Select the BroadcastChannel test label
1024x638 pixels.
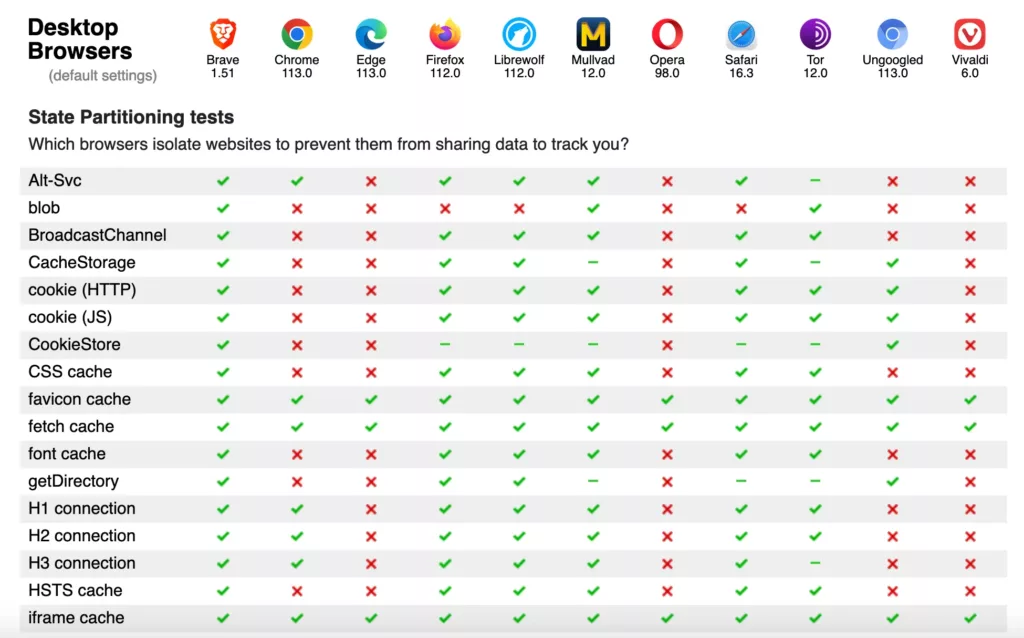(97, 236)
